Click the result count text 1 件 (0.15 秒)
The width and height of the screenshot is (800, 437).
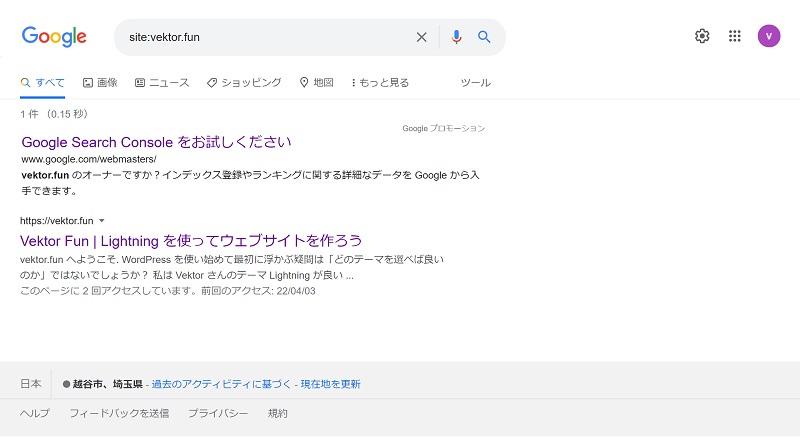coord(54,114)
